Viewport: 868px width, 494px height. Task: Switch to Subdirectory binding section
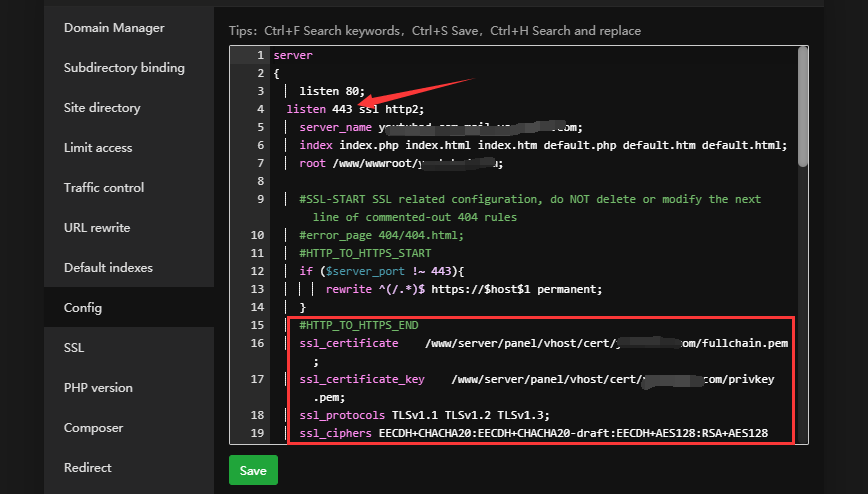click(x=124, y=68)
